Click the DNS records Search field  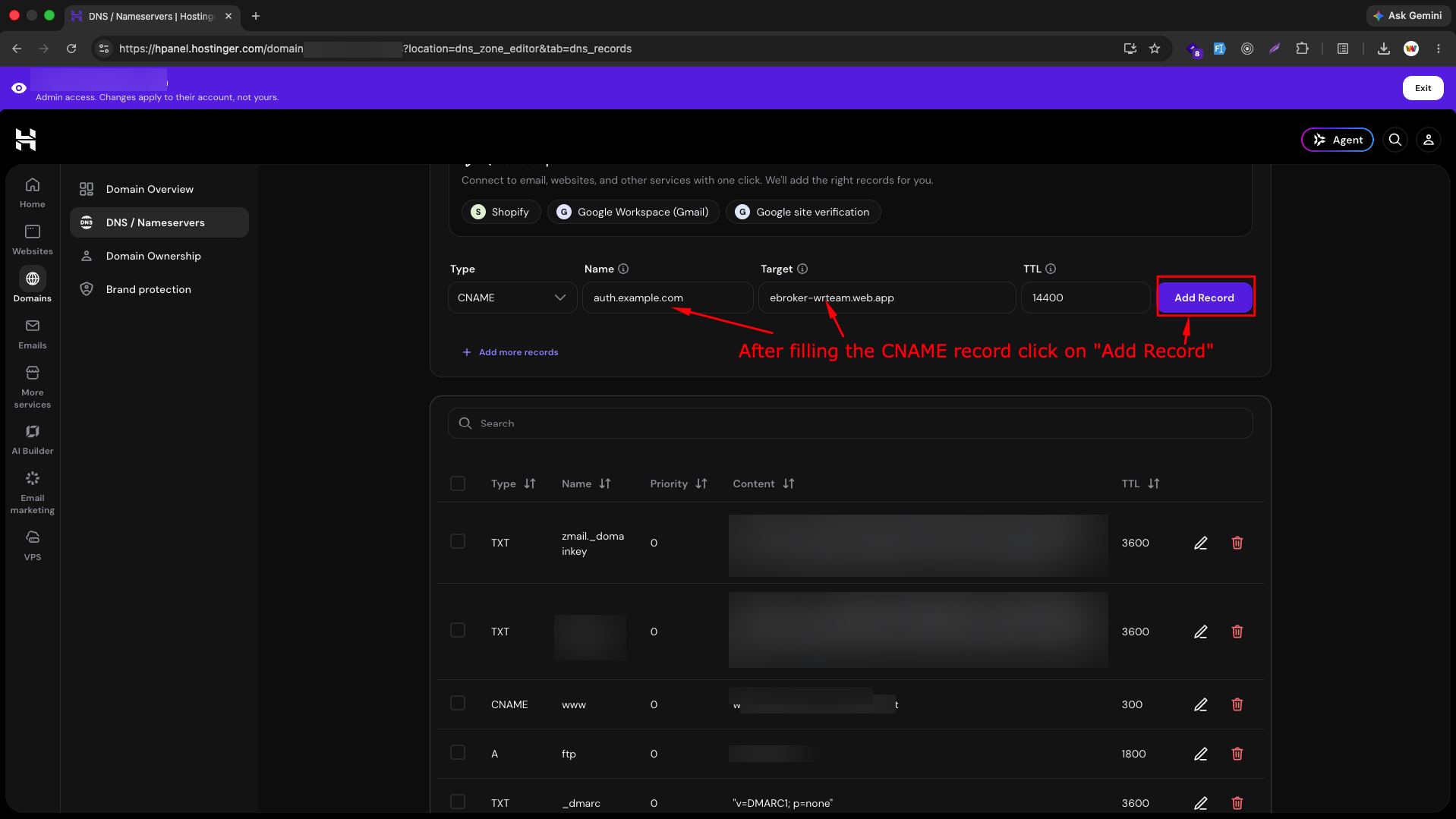[850, 424]
